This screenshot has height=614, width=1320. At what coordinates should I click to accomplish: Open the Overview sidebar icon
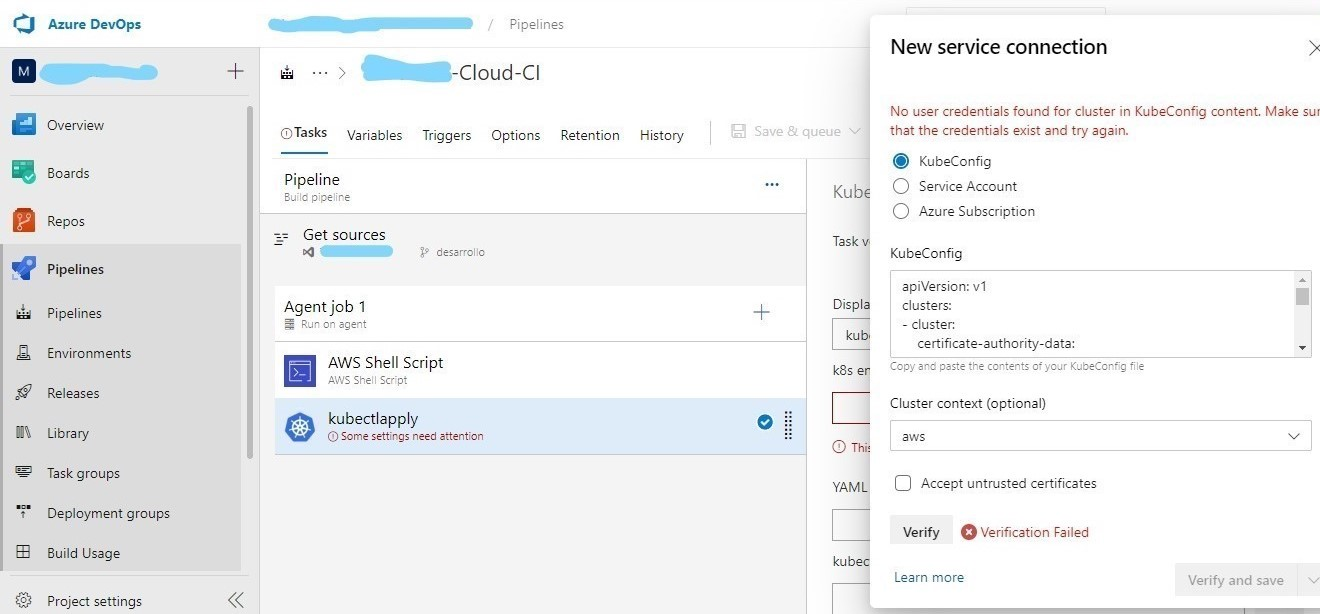24,125
